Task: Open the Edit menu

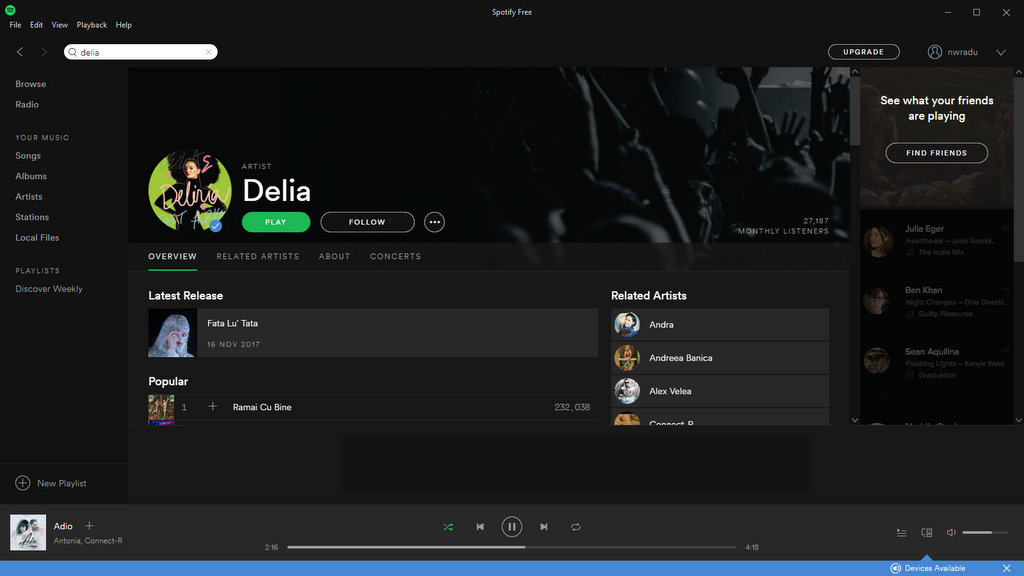Action: coord(37,25)
